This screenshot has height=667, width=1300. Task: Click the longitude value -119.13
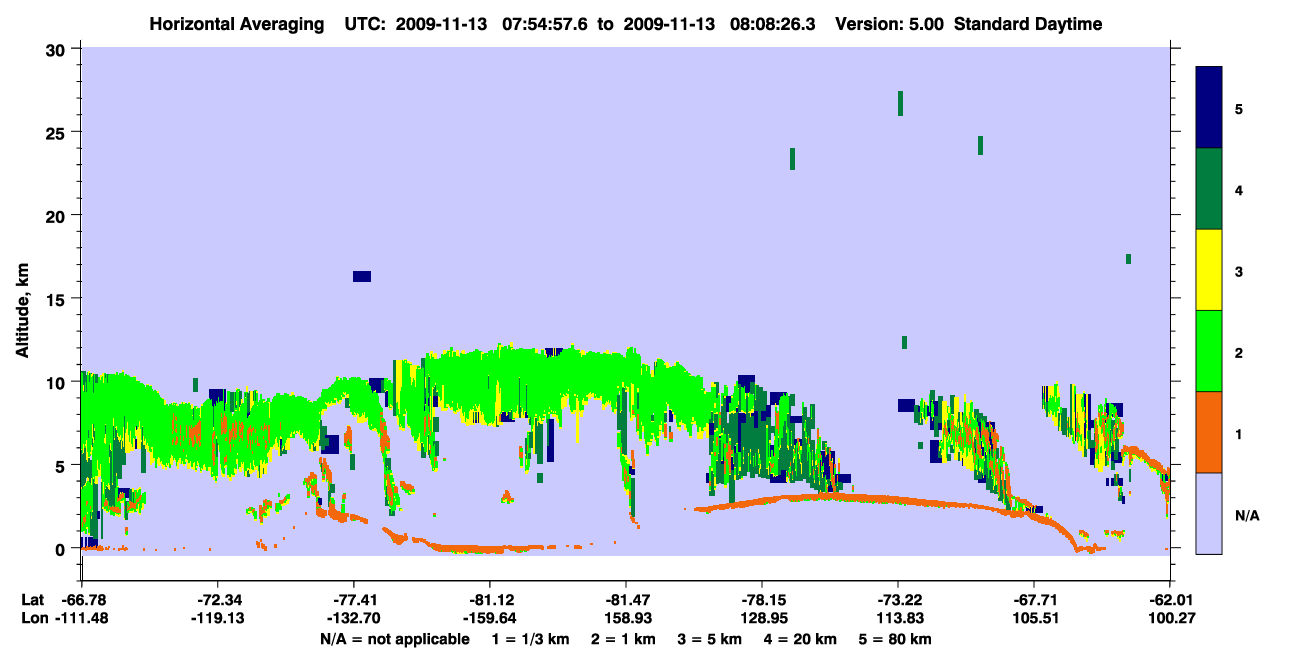click(218, 619)
